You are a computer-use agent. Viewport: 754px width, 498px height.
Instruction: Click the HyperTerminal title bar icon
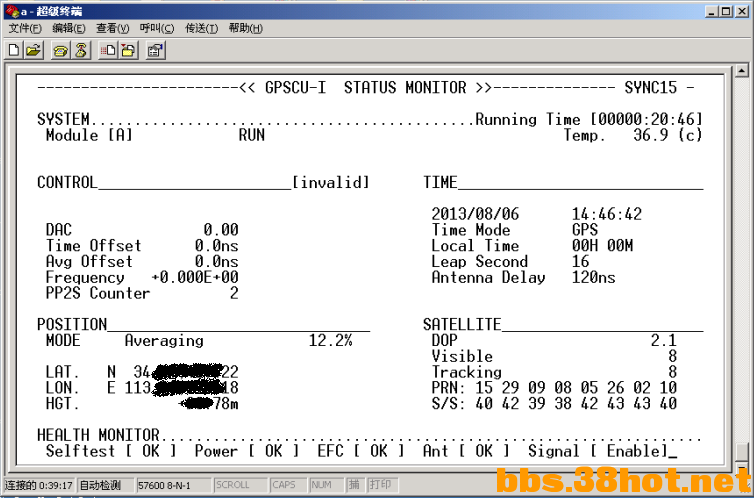(12, 11)
